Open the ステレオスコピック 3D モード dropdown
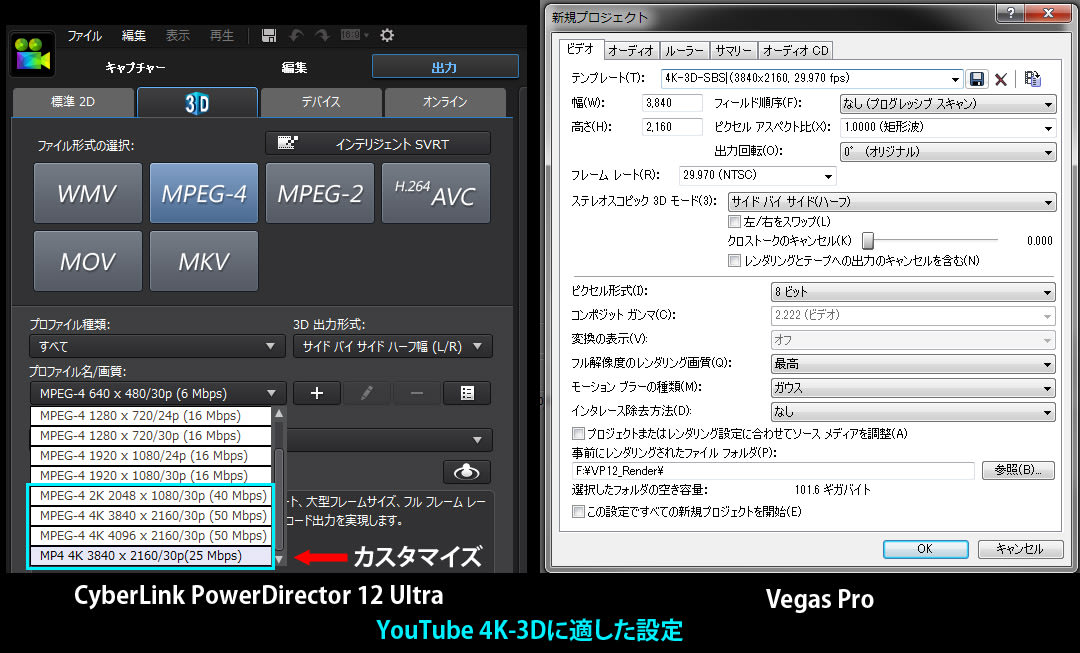 [892, 202]
